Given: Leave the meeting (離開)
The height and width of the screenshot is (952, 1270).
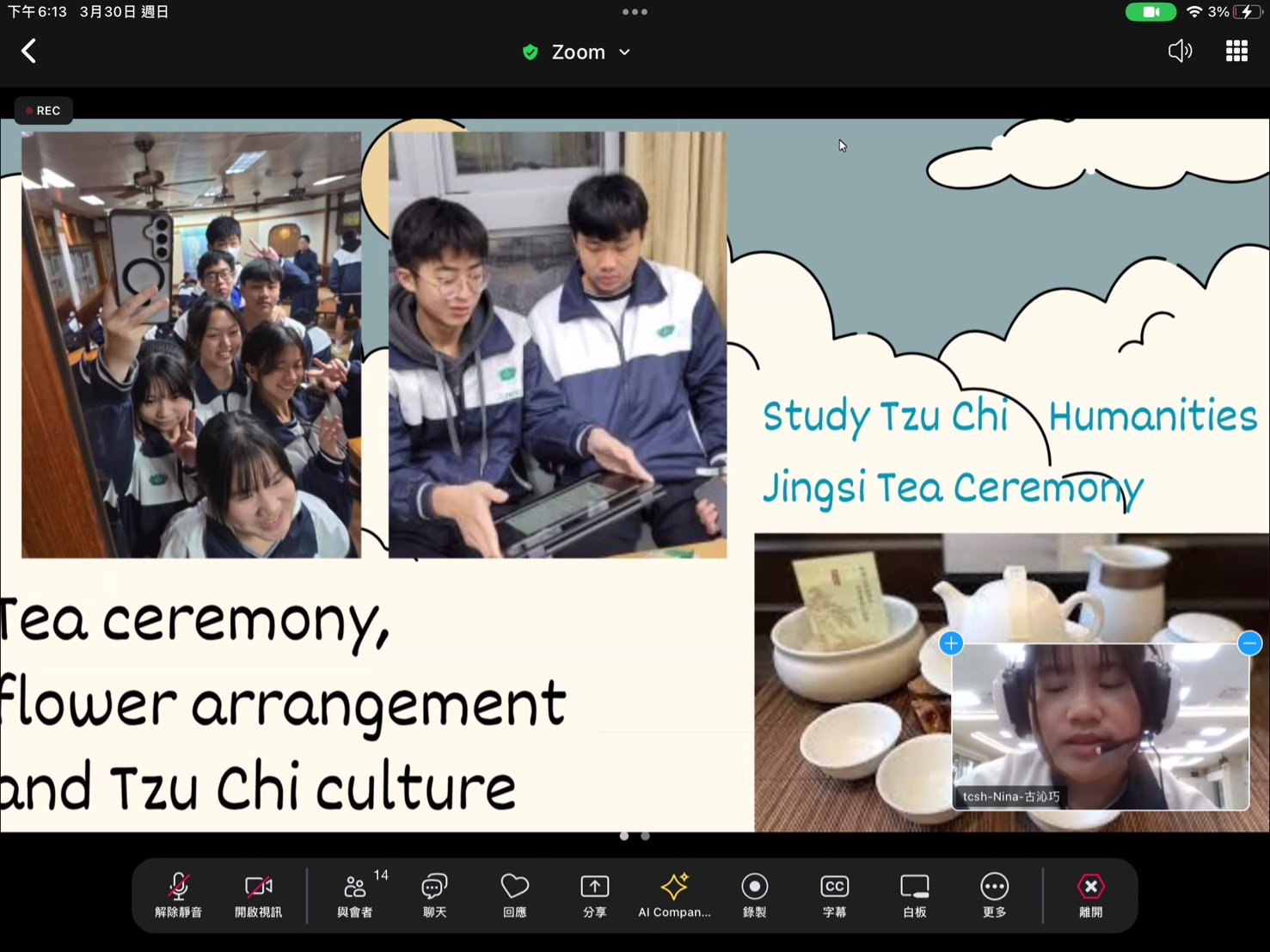Looking at the screenshot, I should click(x=1090, y=894).
